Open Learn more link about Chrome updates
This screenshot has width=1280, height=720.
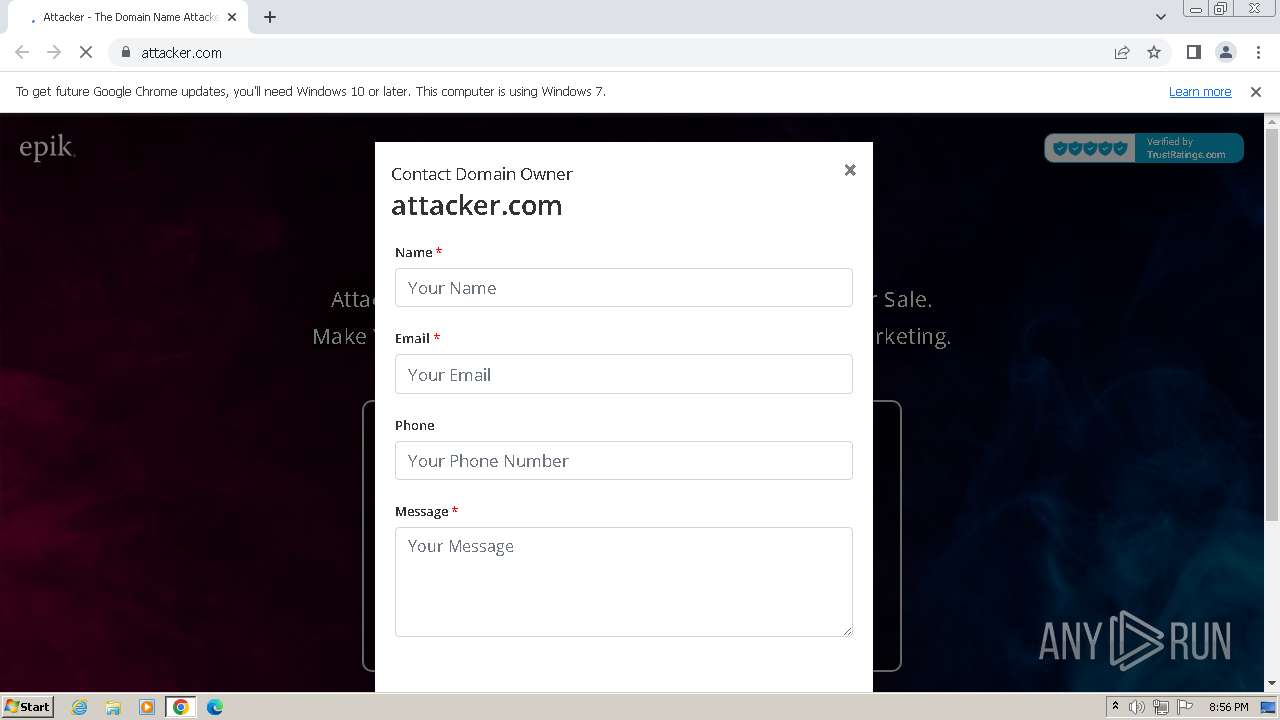(1200, 91)
